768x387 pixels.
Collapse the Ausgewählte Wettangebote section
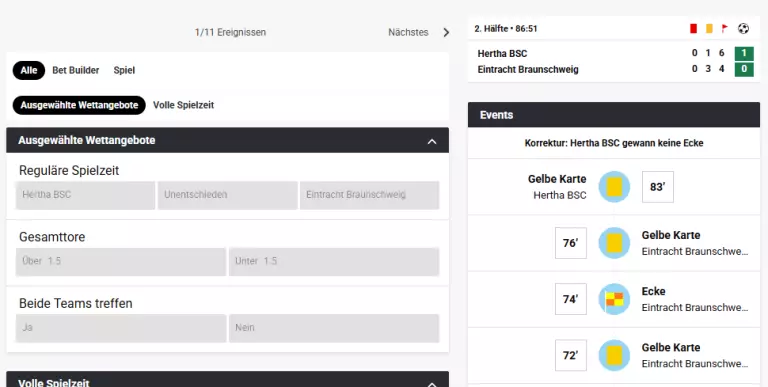coord(432,141)
